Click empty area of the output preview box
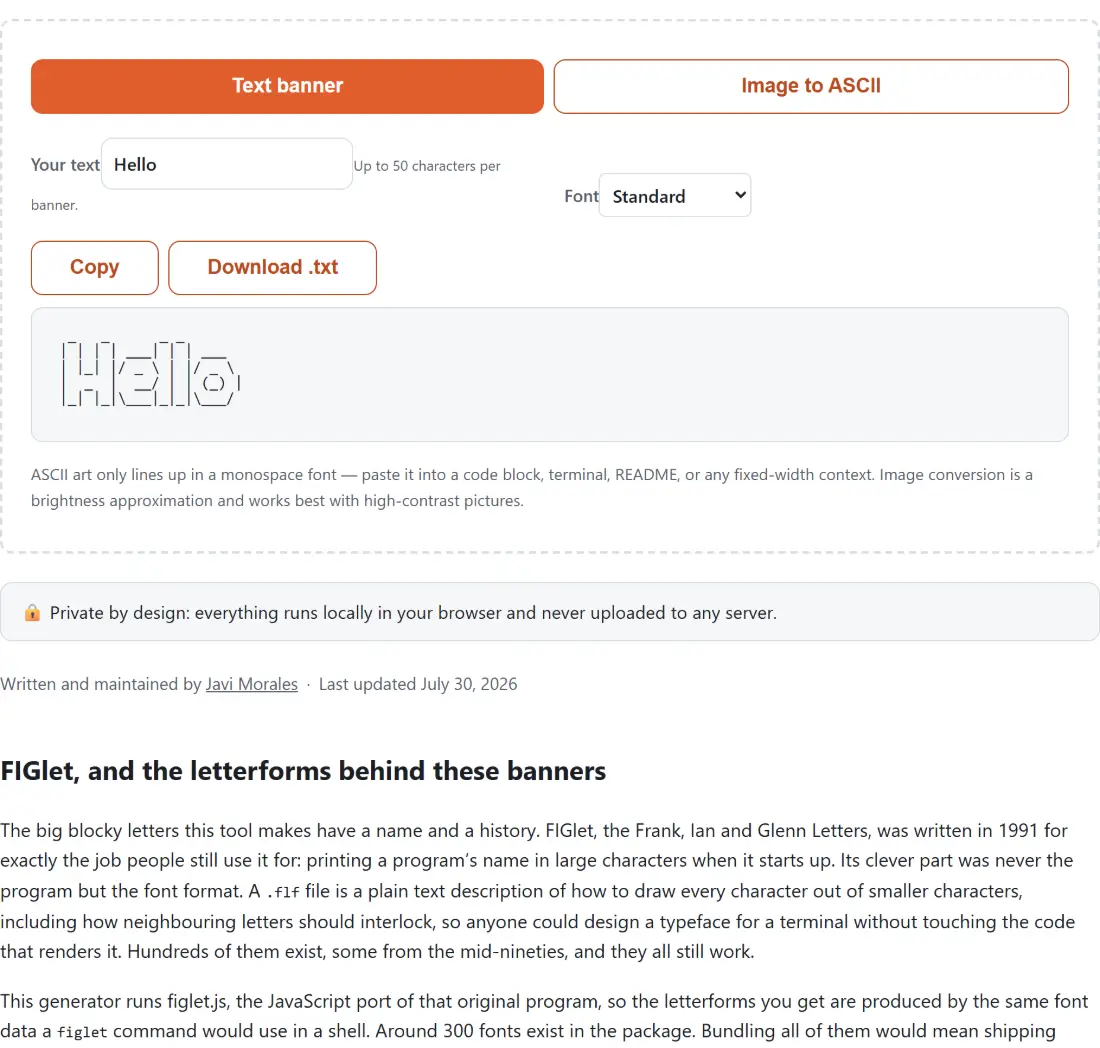The width and height of the screenshot is (1100, 1048). tap(652, 374)
